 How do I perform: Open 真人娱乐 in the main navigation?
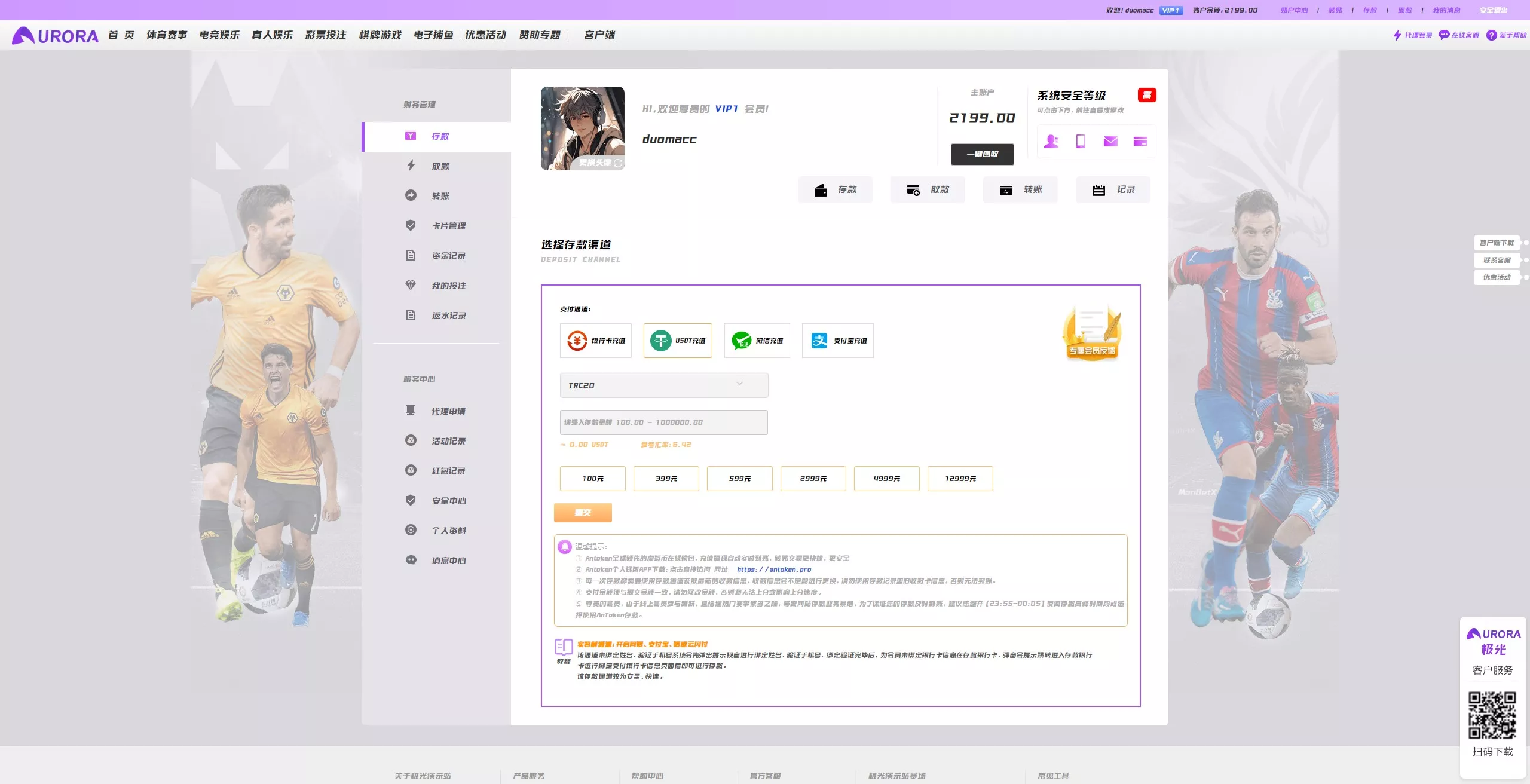coord(273,35)
